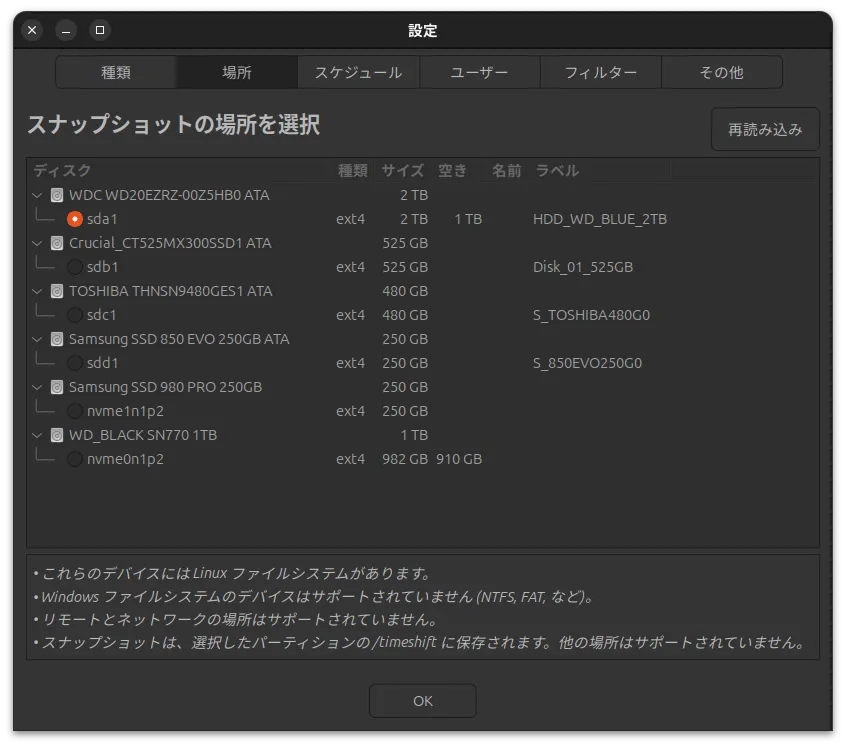Collapse the Crucial_CT525MX300SSD1 disk row
The image size is (846, 747).
click(x=37, y=243)
